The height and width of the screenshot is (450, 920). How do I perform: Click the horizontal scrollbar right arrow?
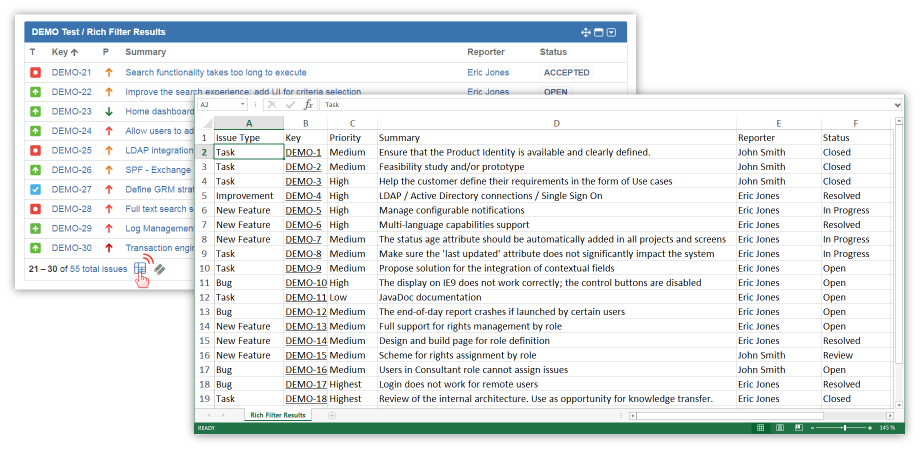click(888, 415)
